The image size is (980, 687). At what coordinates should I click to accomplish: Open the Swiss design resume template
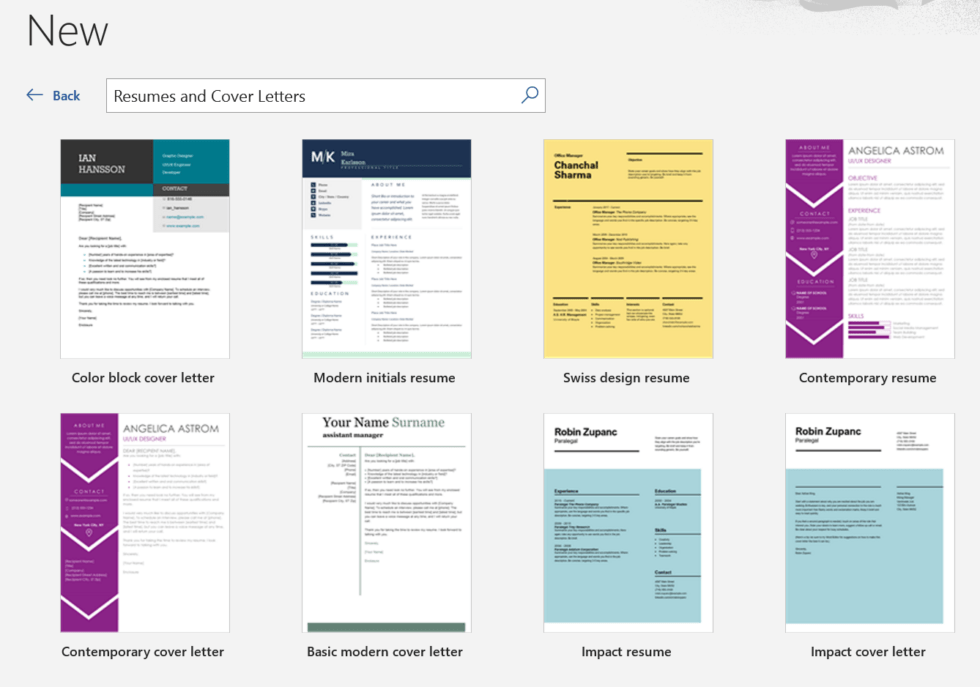point(627,247)
